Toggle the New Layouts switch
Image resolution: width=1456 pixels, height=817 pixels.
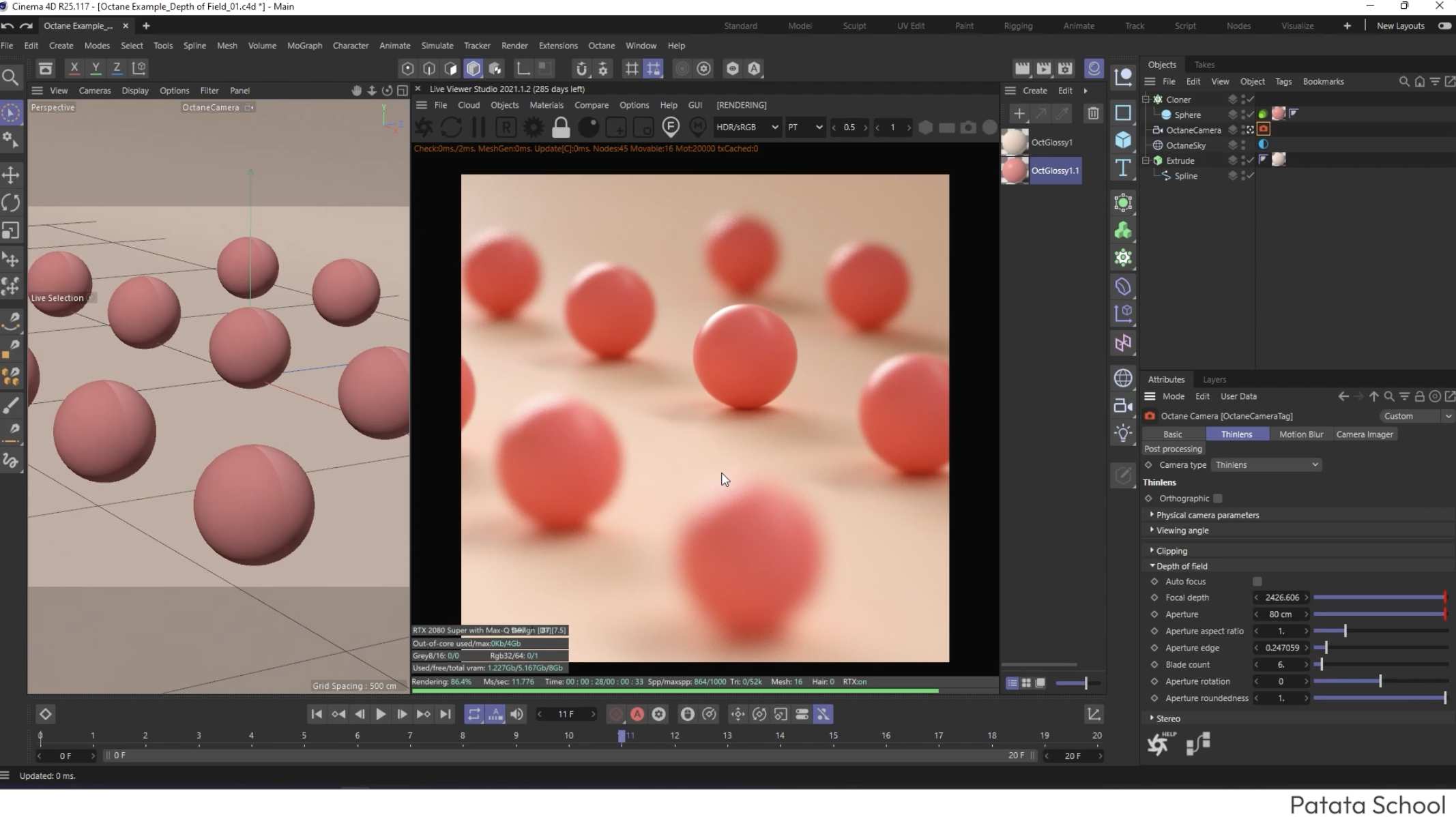click(x=1444, y=26)
